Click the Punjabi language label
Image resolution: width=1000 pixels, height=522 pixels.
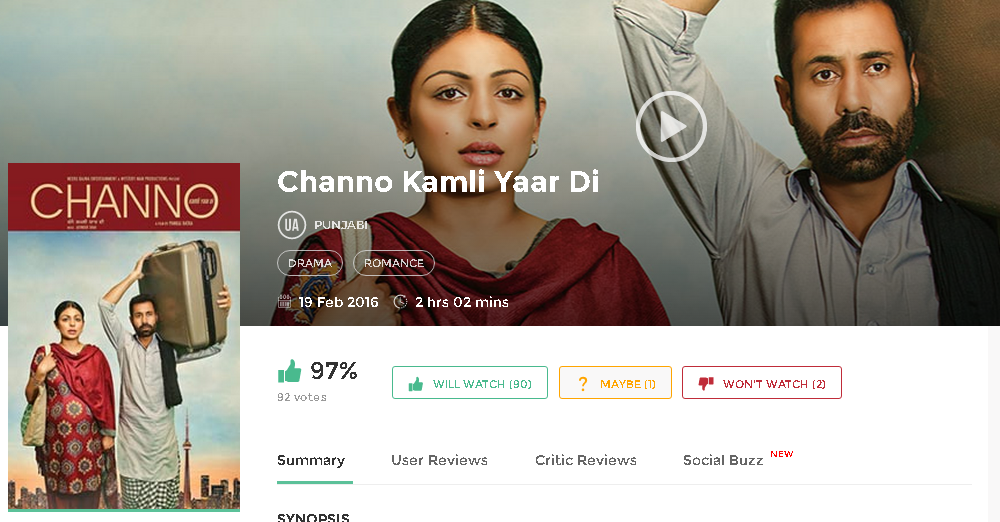click(x=341, y=225)
